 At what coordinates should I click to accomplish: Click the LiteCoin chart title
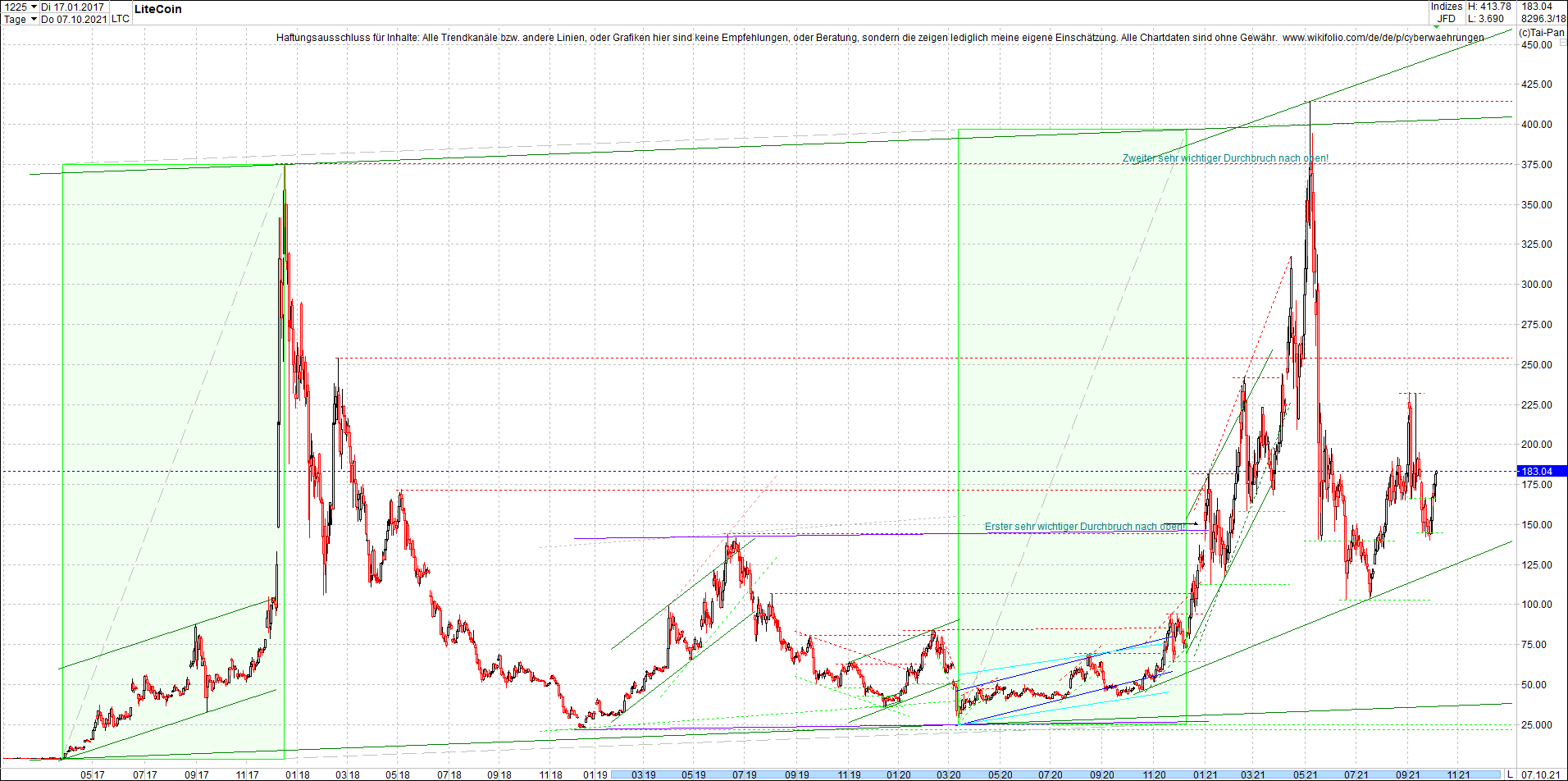[x=158, y=9]
